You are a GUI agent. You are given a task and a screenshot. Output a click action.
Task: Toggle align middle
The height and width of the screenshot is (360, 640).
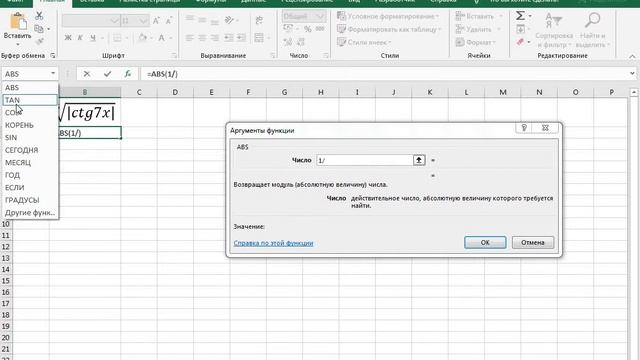202,19
